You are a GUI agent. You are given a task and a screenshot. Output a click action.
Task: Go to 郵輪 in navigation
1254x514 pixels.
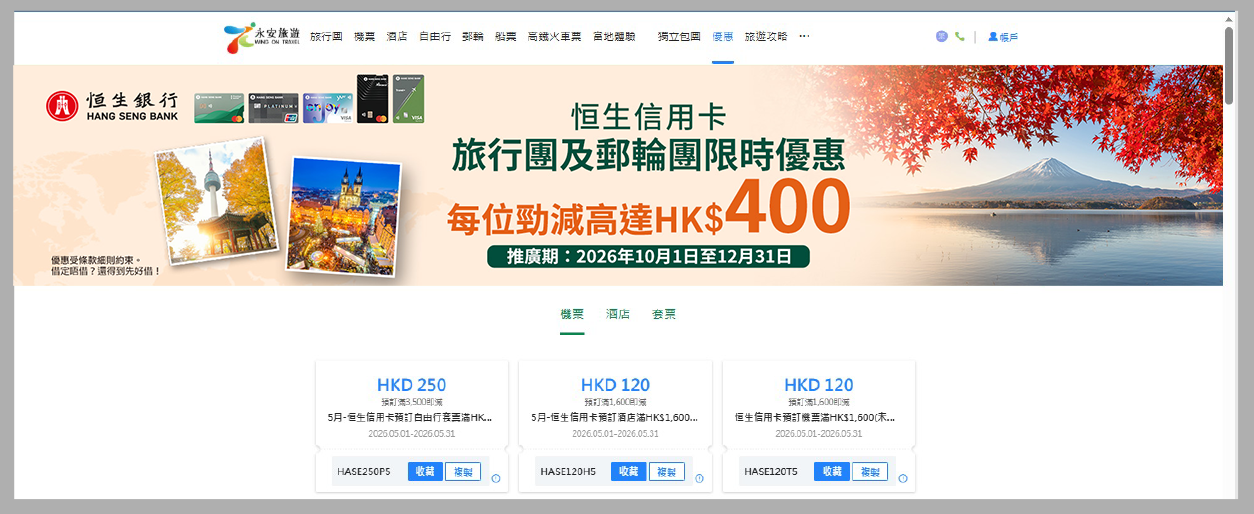click(x=472, y=36)
